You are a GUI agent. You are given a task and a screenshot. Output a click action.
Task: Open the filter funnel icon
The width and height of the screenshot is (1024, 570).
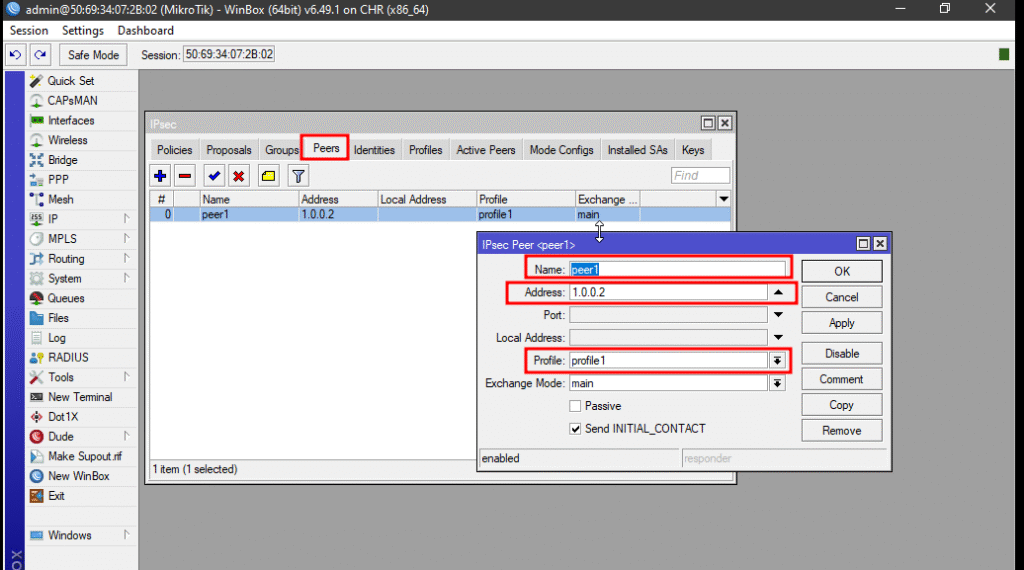tap(297, 176)
